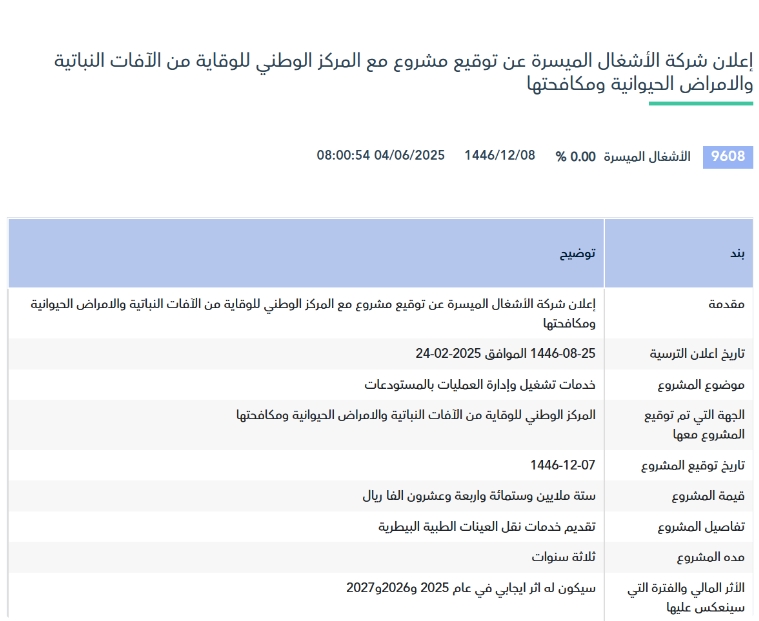Click the الجهة التي تم توقيع المشروع معها label
The image size is (759, 621).
pos(698,424)
